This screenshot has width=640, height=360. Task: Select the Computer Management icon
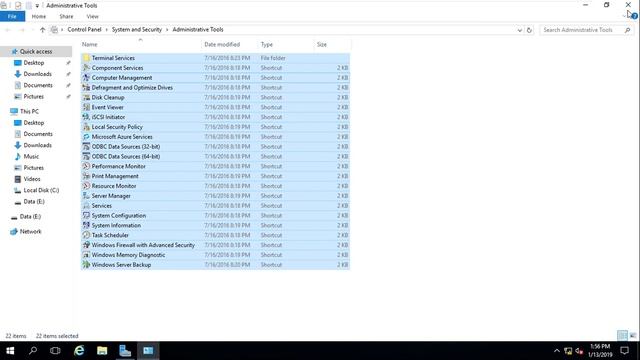(x=86, y=78)
